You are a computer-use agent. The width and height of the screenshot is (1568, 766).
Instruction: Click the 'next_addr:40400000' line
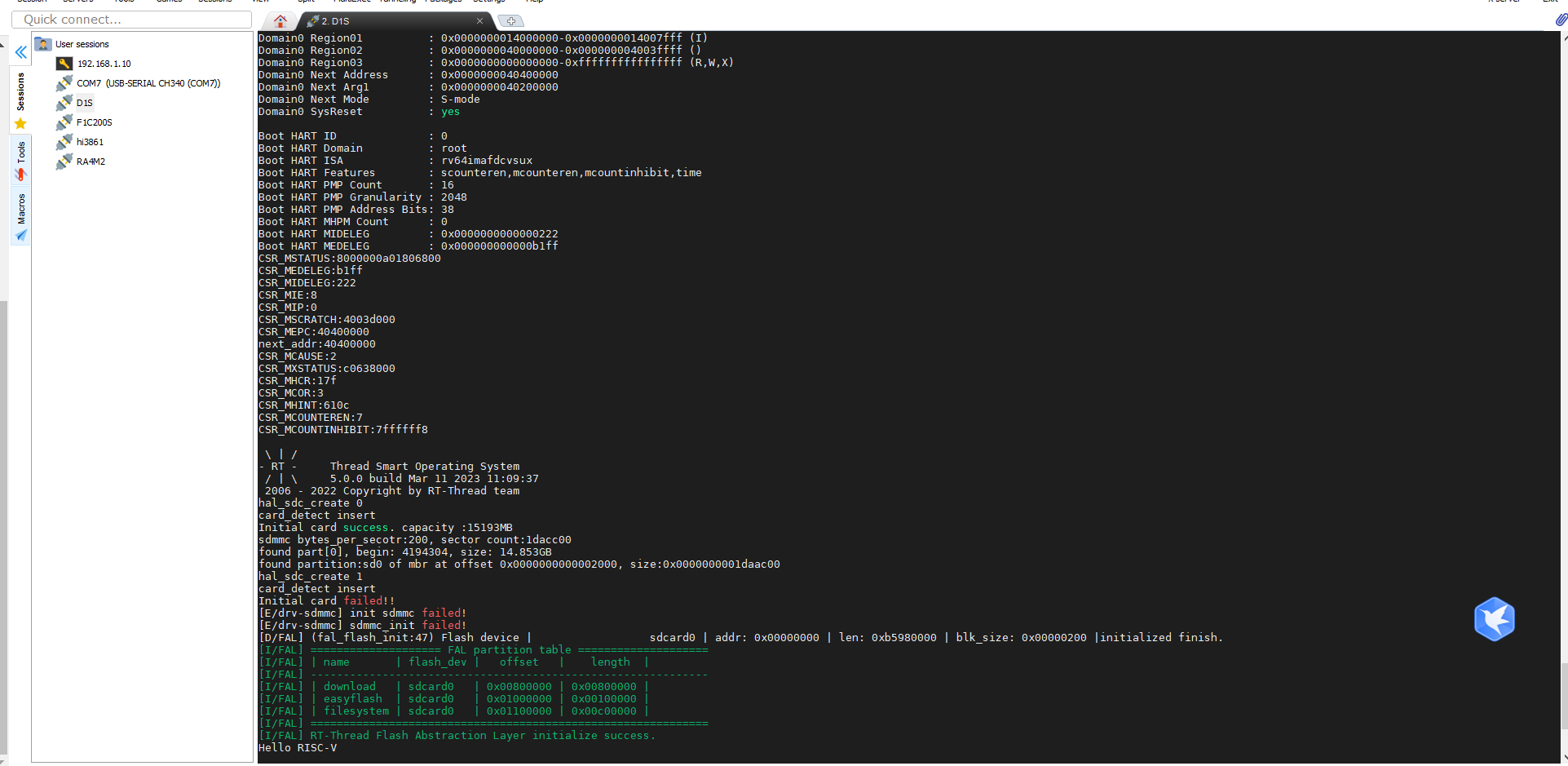[317, 344]
